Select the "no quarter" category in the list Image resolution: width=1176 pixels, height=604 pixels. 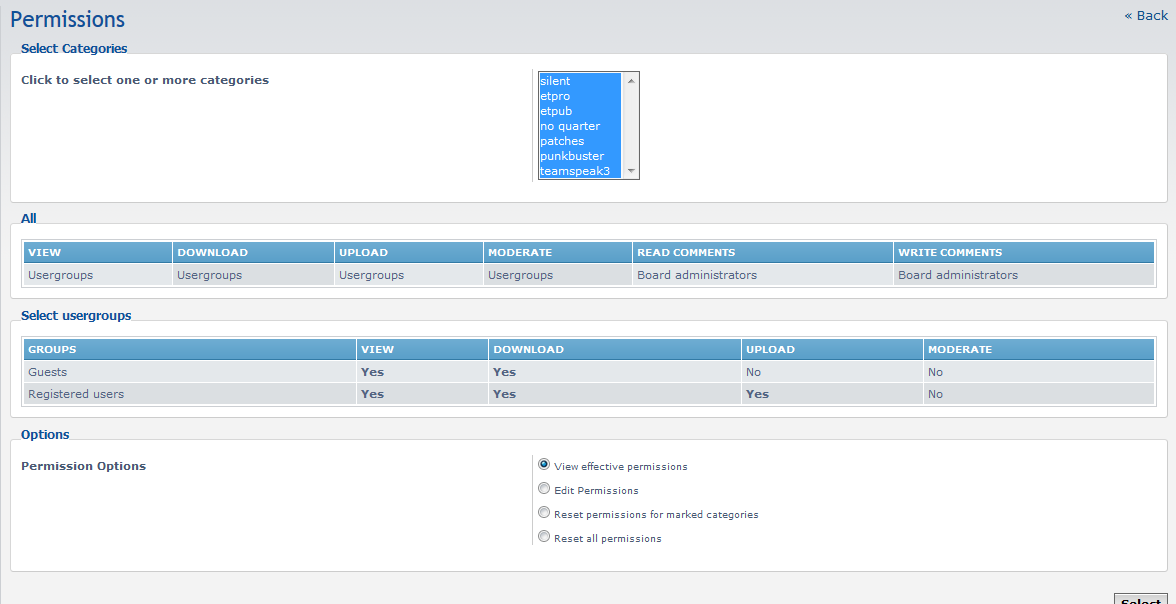(x=568, y=126)
